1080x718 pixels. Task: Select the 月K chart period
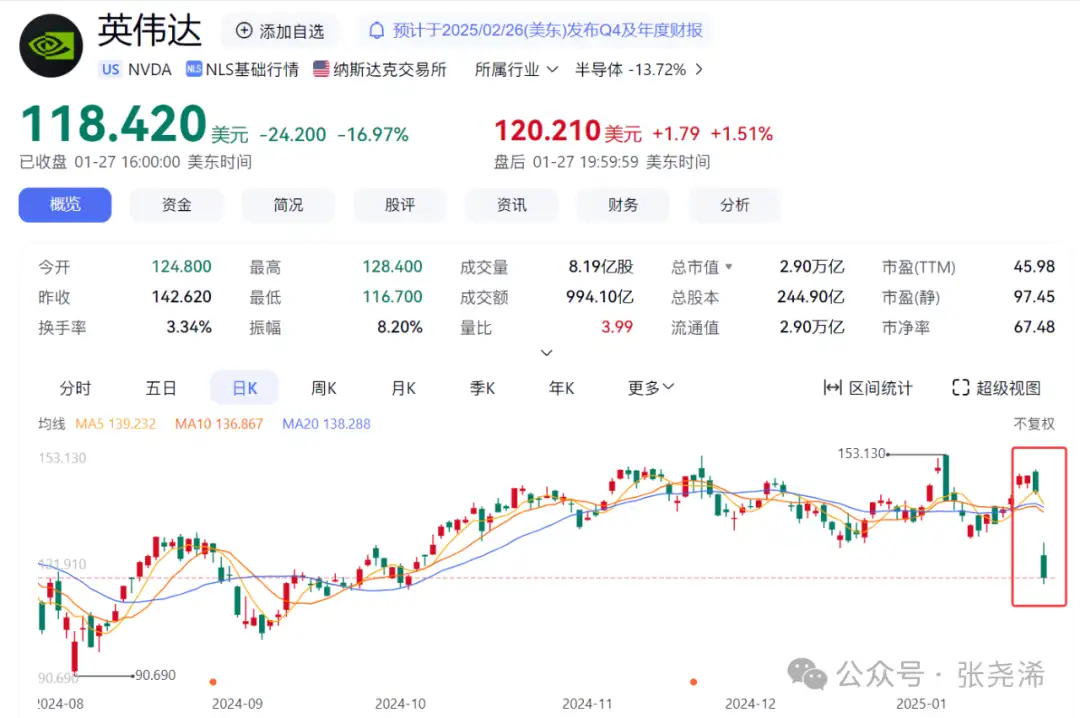[x=403, y=389]
